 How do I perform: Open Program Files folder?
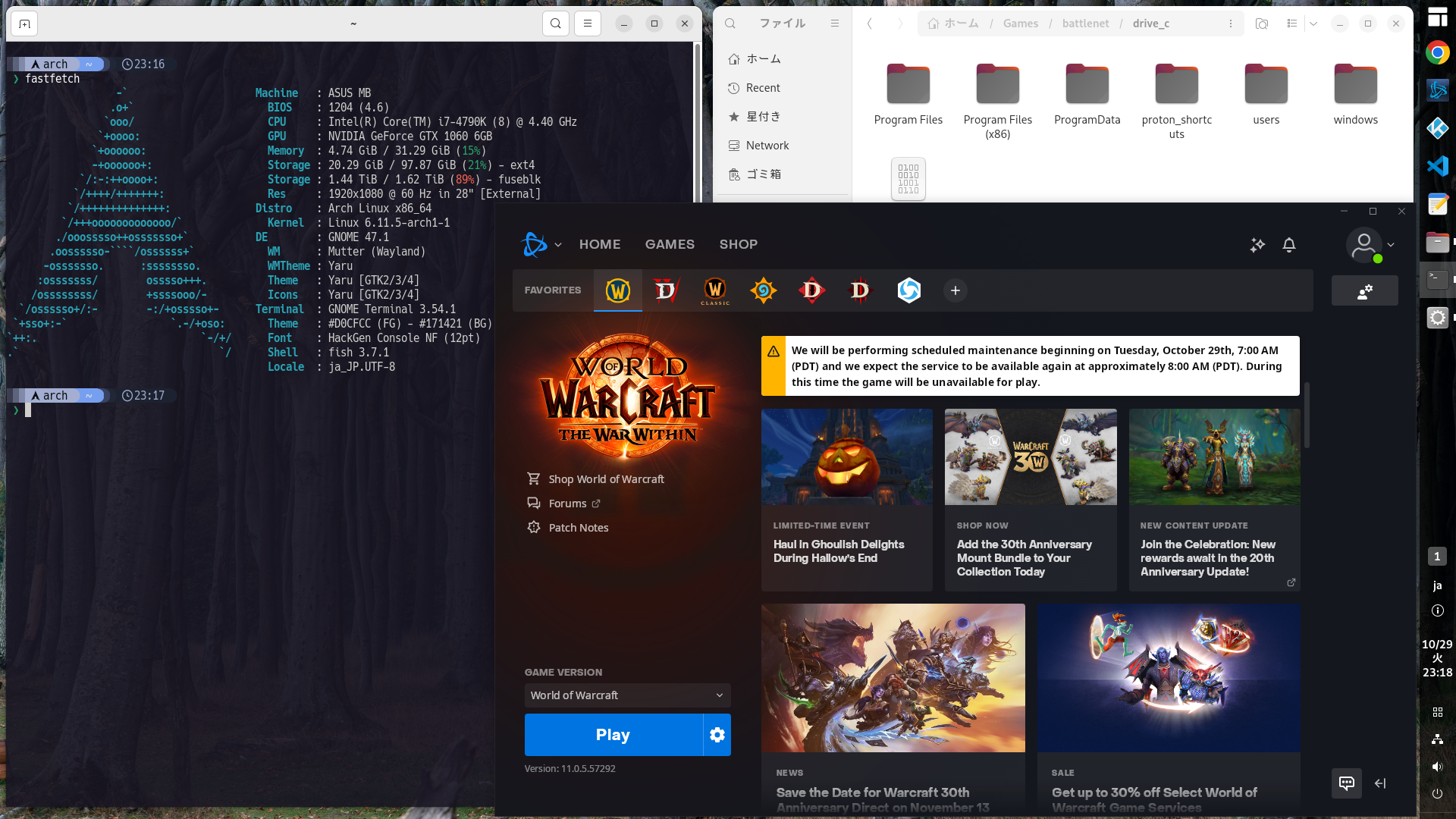pyautogui.click(x=908, y=95)
